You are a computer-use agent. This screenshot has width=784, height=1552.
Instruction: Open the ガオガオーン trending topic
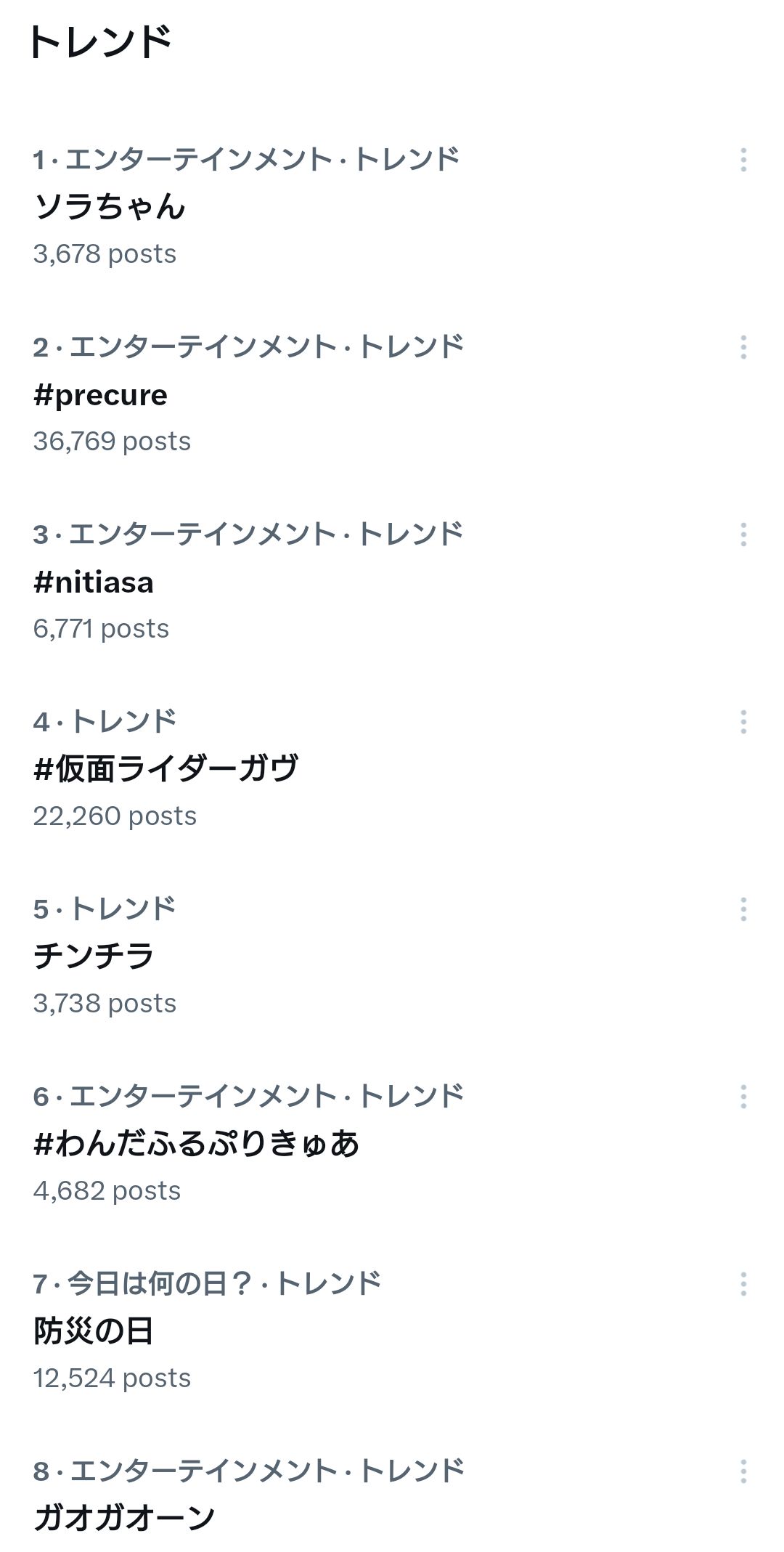pyautogui.click(x=124, y=1518)
